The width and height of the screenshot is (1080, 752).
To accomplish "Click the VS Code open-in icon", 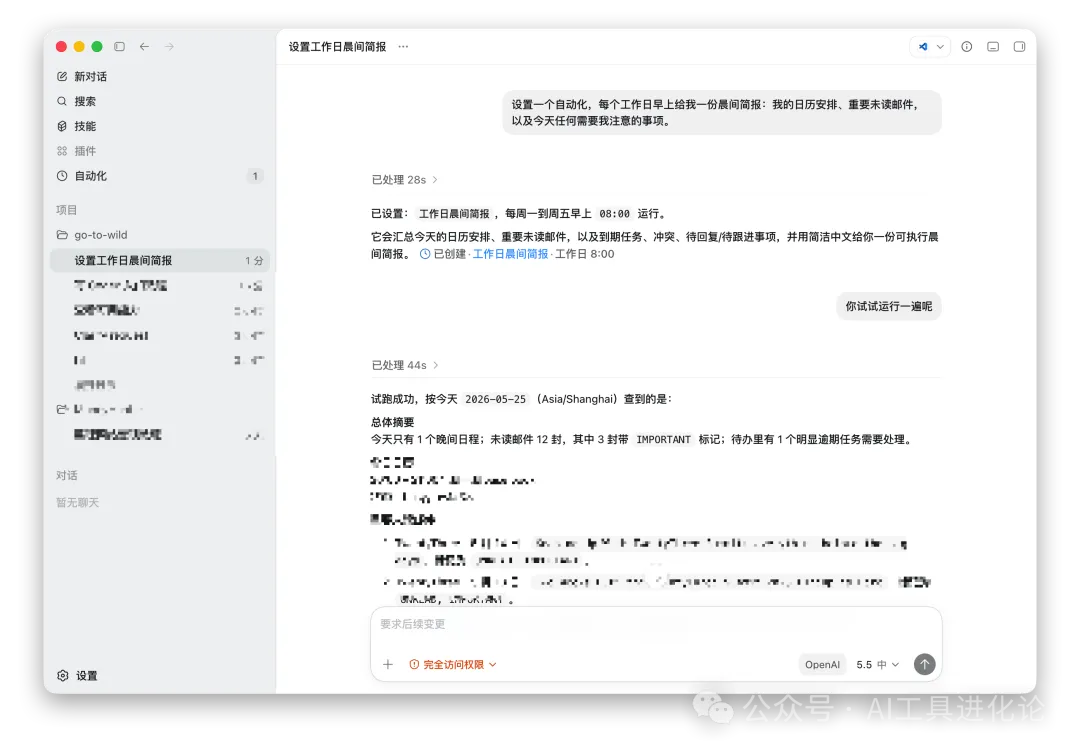I will [x=923, y=46].
